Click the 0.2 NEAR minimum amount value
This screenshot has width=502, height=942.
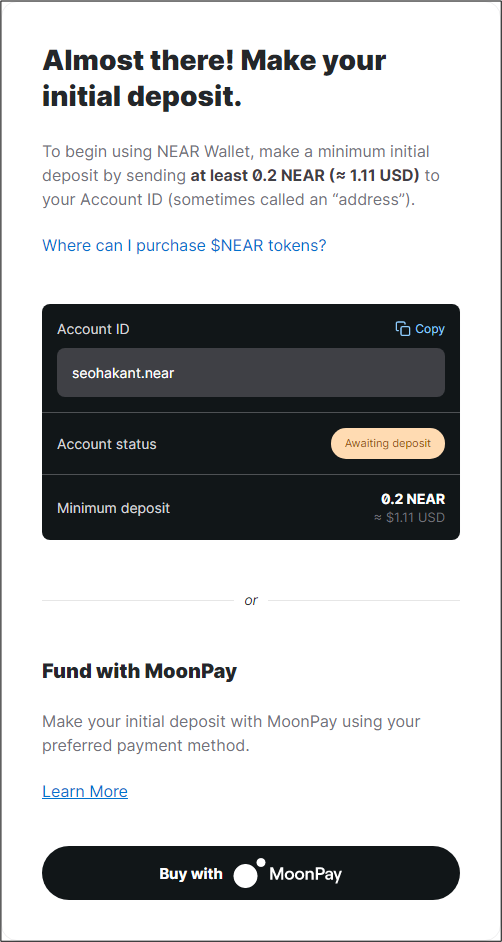pos(413,499)
